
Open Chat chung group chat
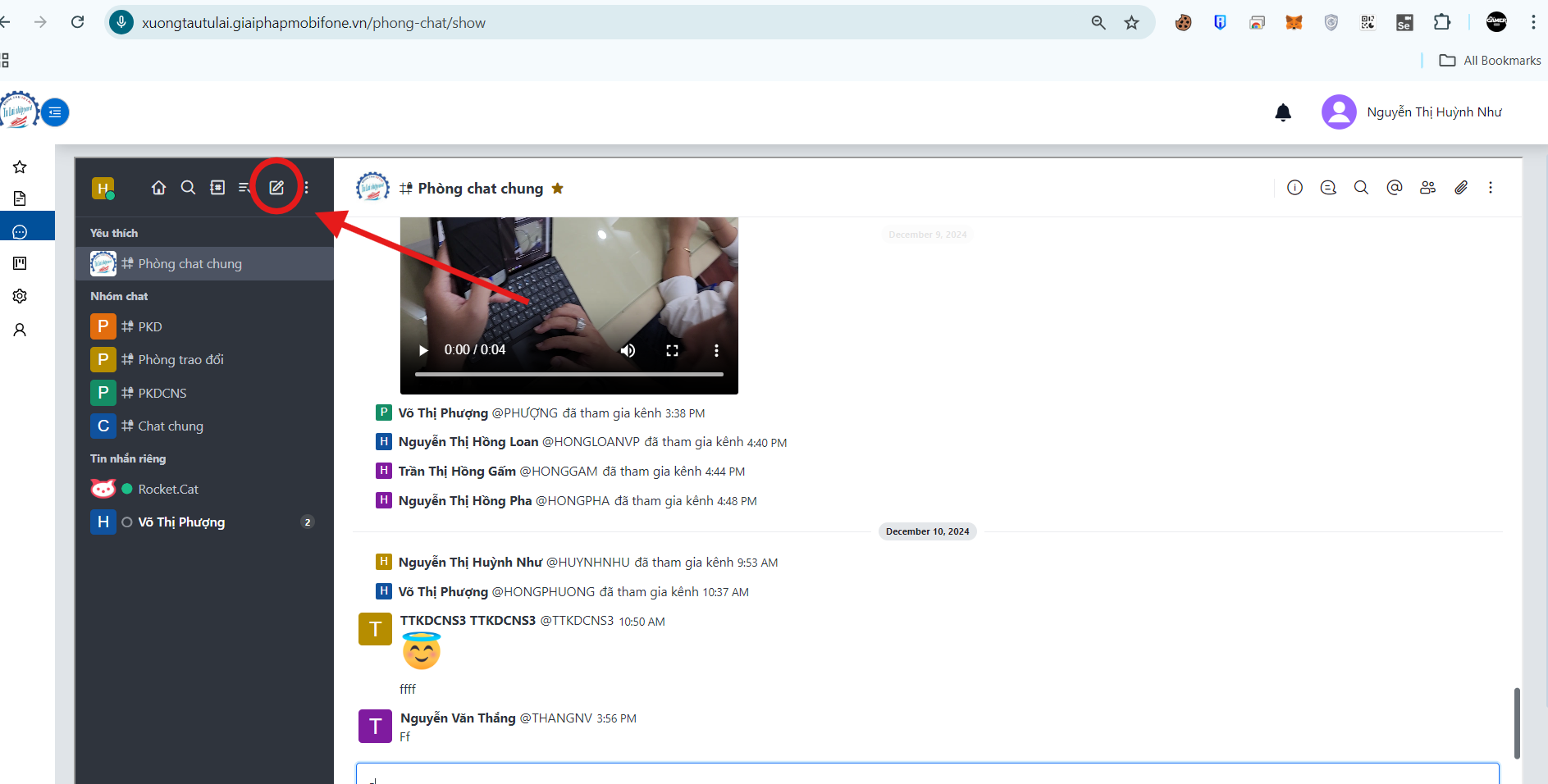click(x=204, y=426)
